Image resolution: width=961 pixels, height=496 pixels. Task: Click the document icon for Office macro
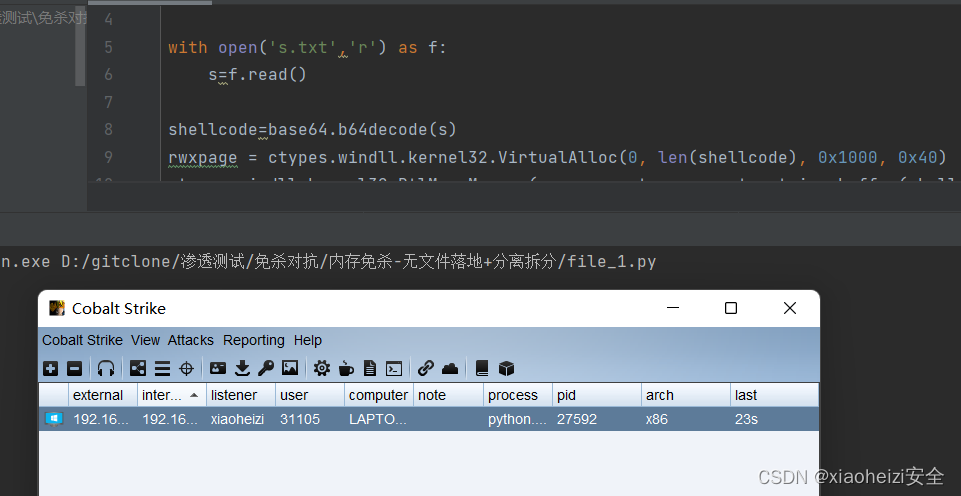[x=370, y=368]
